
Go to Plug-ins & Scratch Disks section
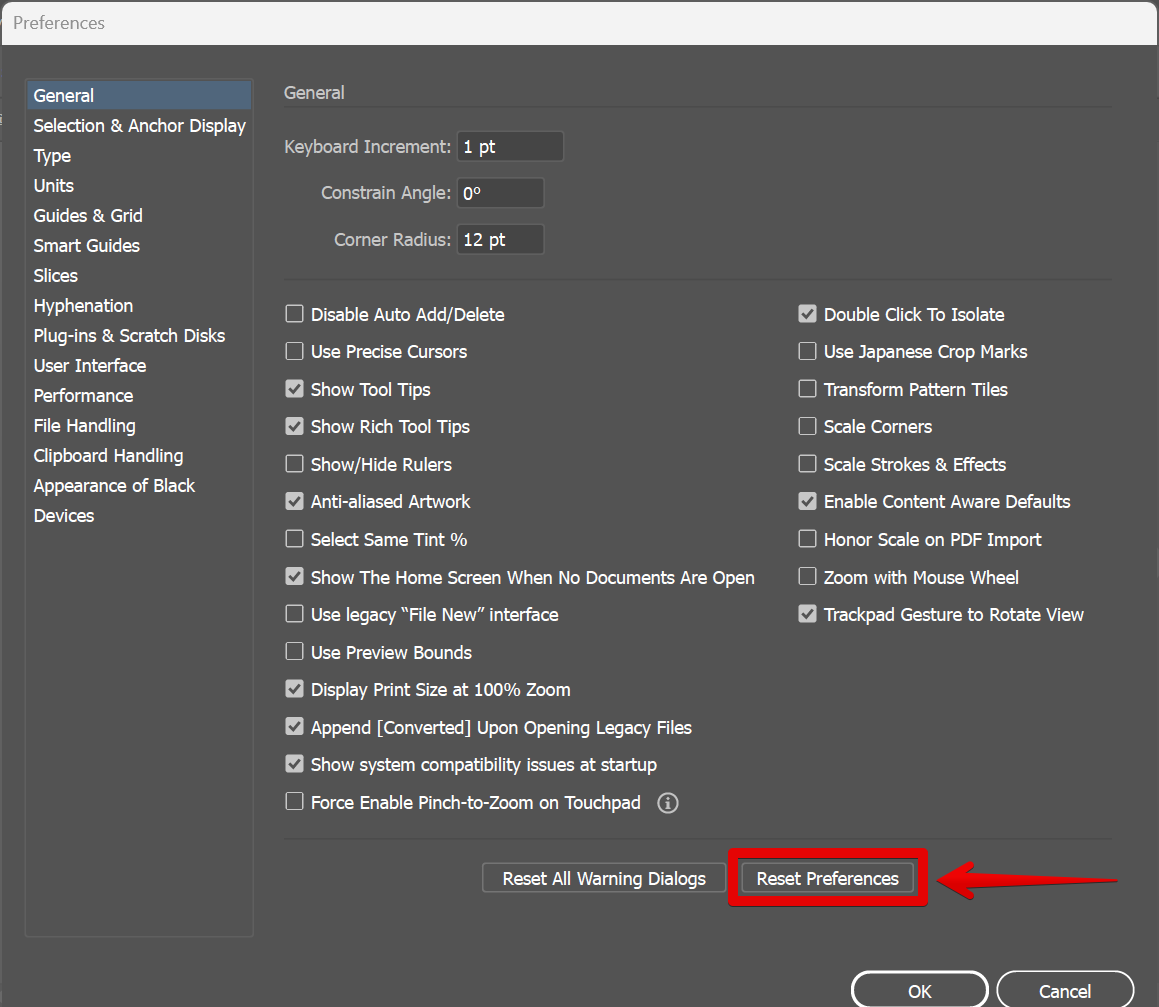click(129, 336)
